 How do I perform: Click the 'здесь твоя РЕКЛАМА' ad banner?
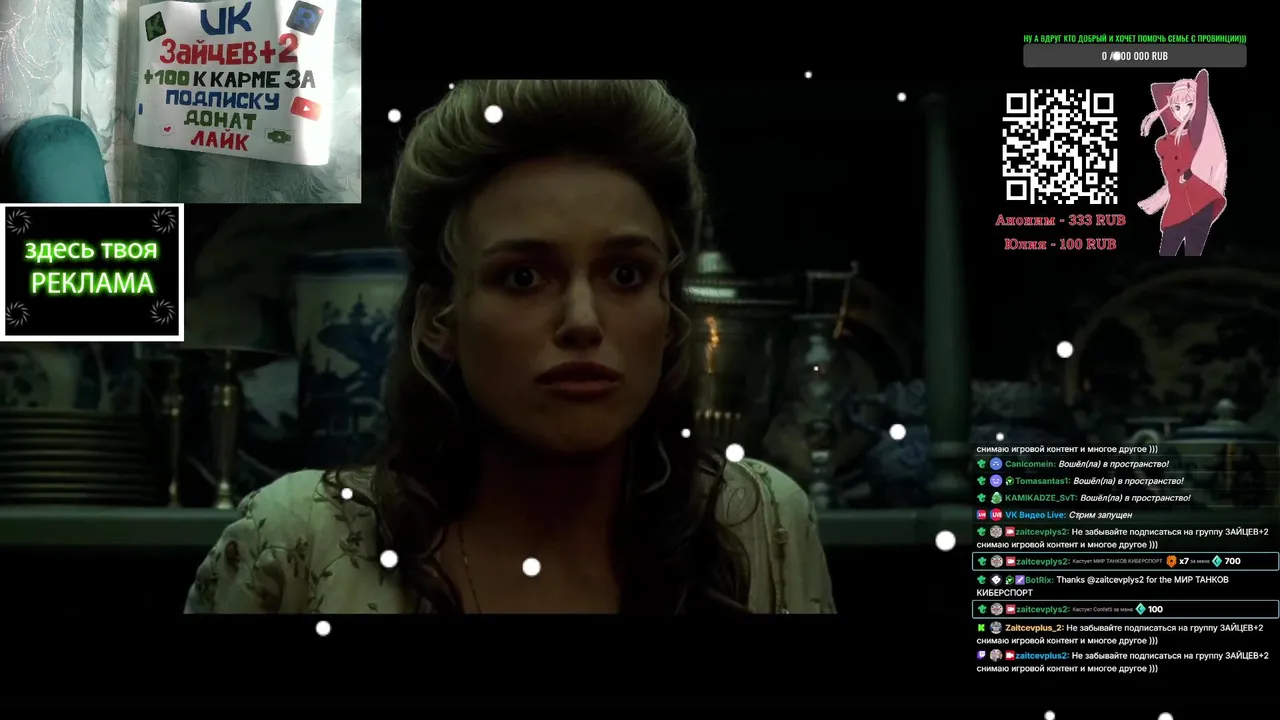[x=91, y=272]
